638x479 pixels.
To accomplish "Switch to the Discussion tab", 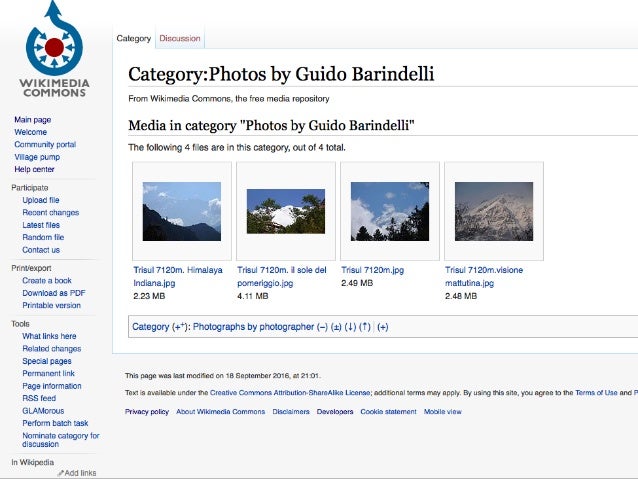I will click(x=180, y=38).
